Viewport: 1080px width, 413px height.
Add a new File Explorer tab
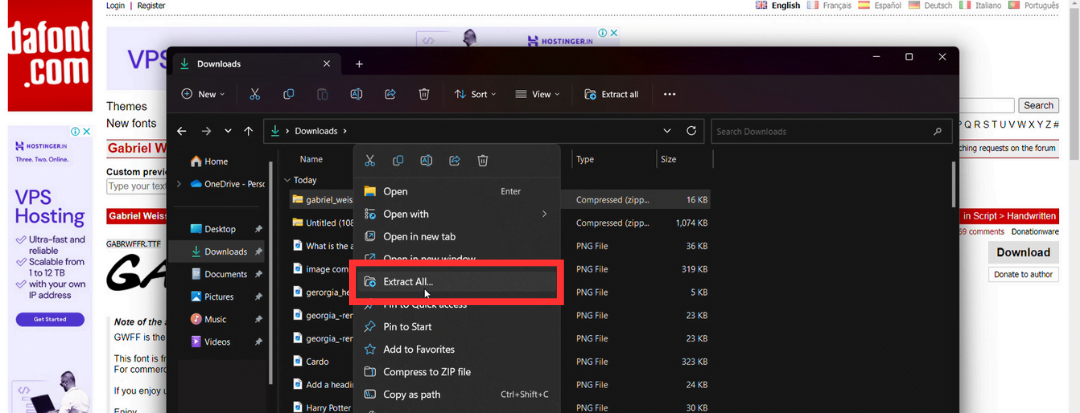point(359,64)
